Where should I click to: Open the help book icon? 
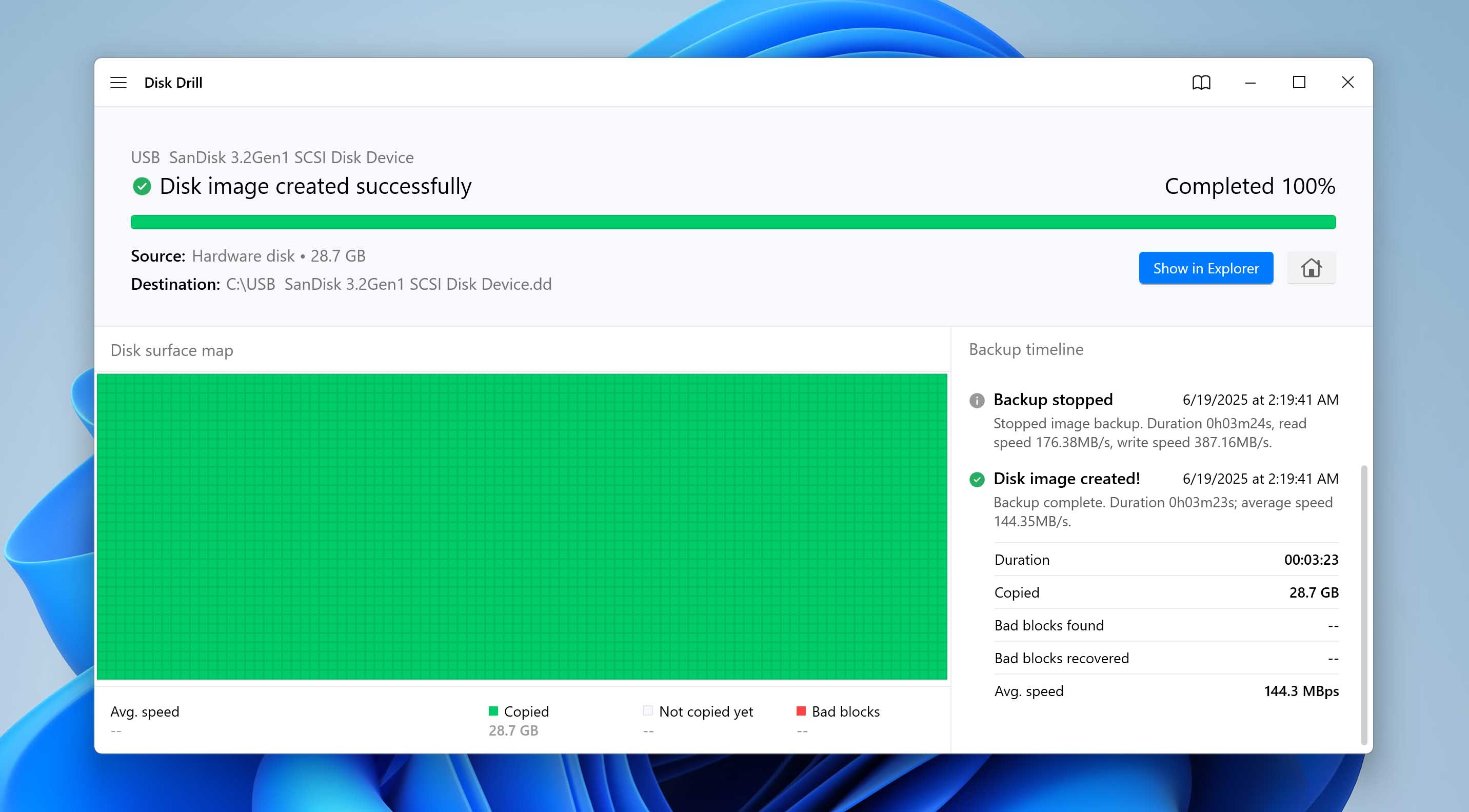1201,83
